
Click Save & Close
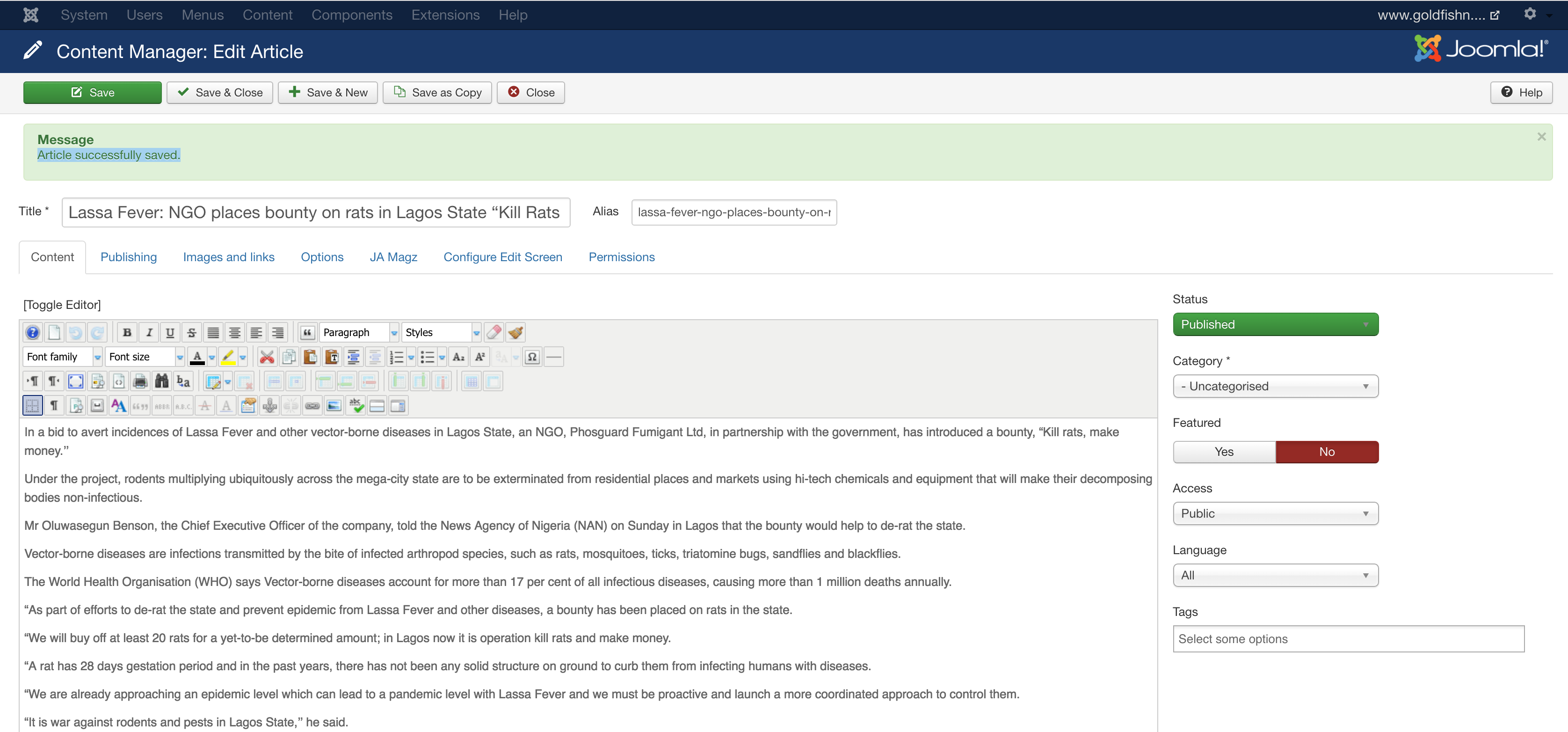pyautogui.click(x=220, y=93)
